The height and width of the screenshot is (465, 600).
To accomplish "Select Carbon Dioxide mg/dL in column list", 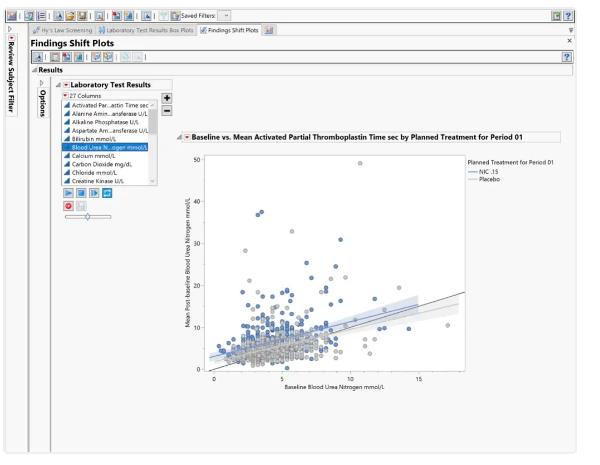I will [x=106, y=164].
